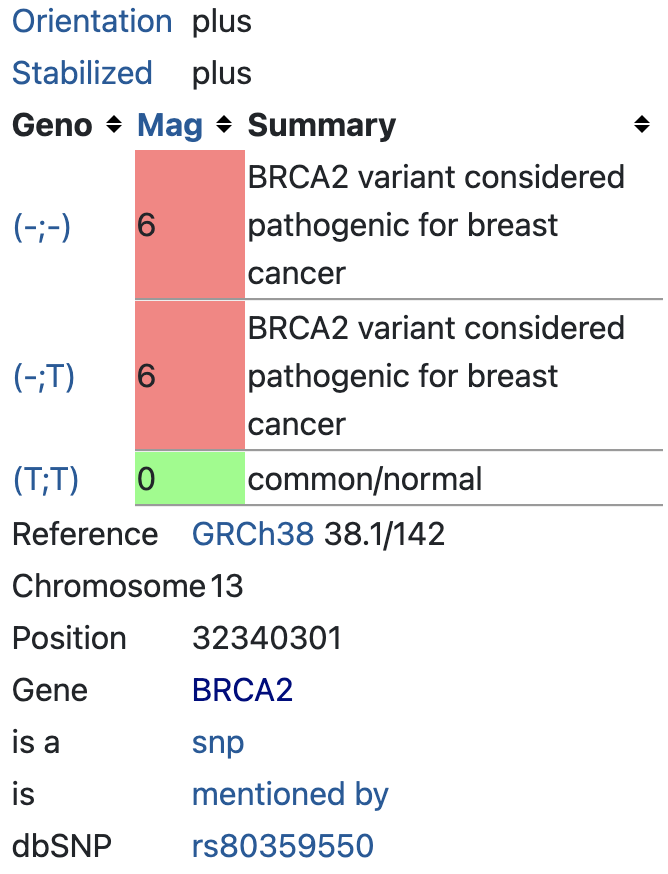Open the Stabilized link
668x874 pixels.
81,73
